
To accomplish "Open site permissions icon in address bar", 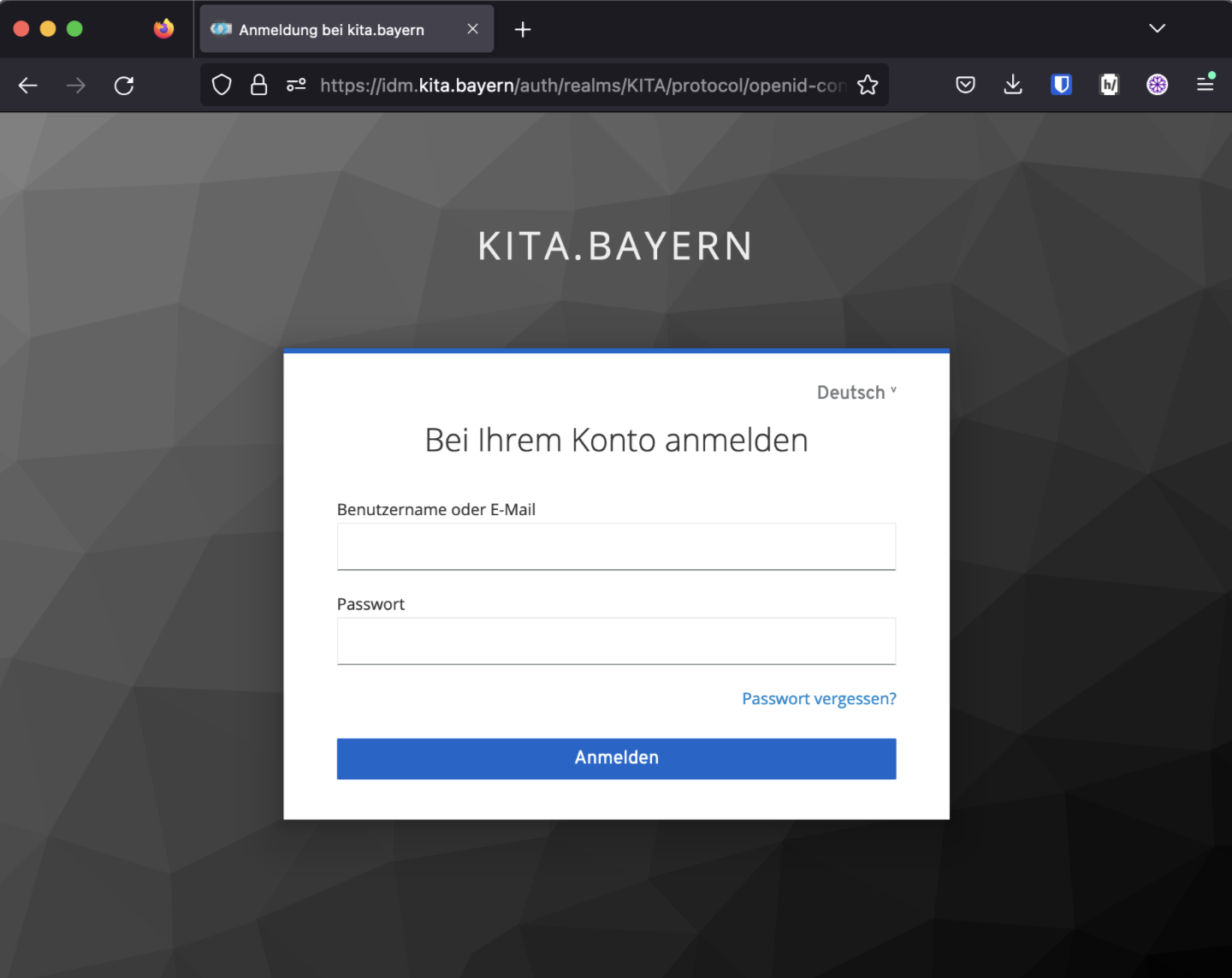I will (296, 85).
